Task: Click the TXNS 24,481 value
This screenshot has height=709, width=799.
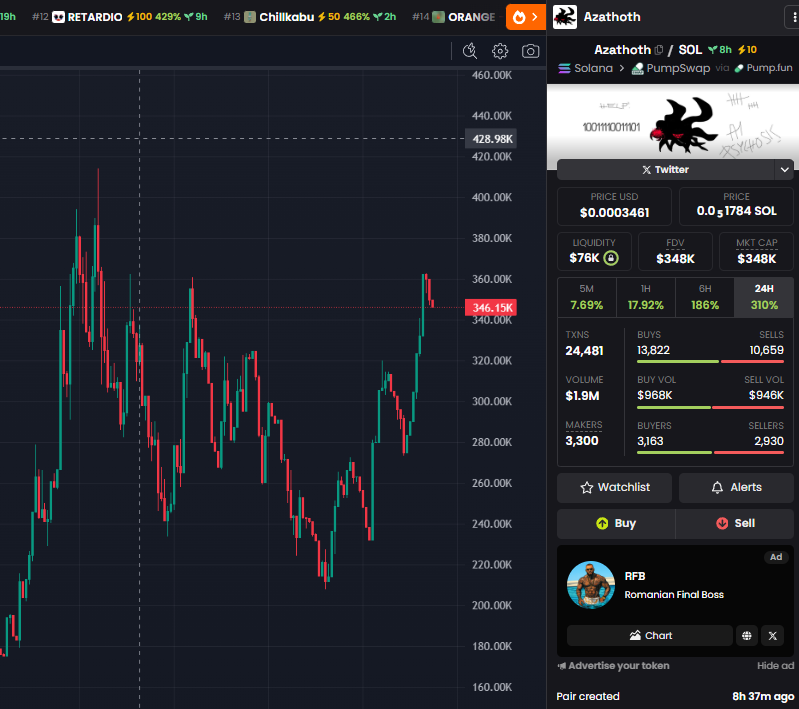Action: [584, 351]
